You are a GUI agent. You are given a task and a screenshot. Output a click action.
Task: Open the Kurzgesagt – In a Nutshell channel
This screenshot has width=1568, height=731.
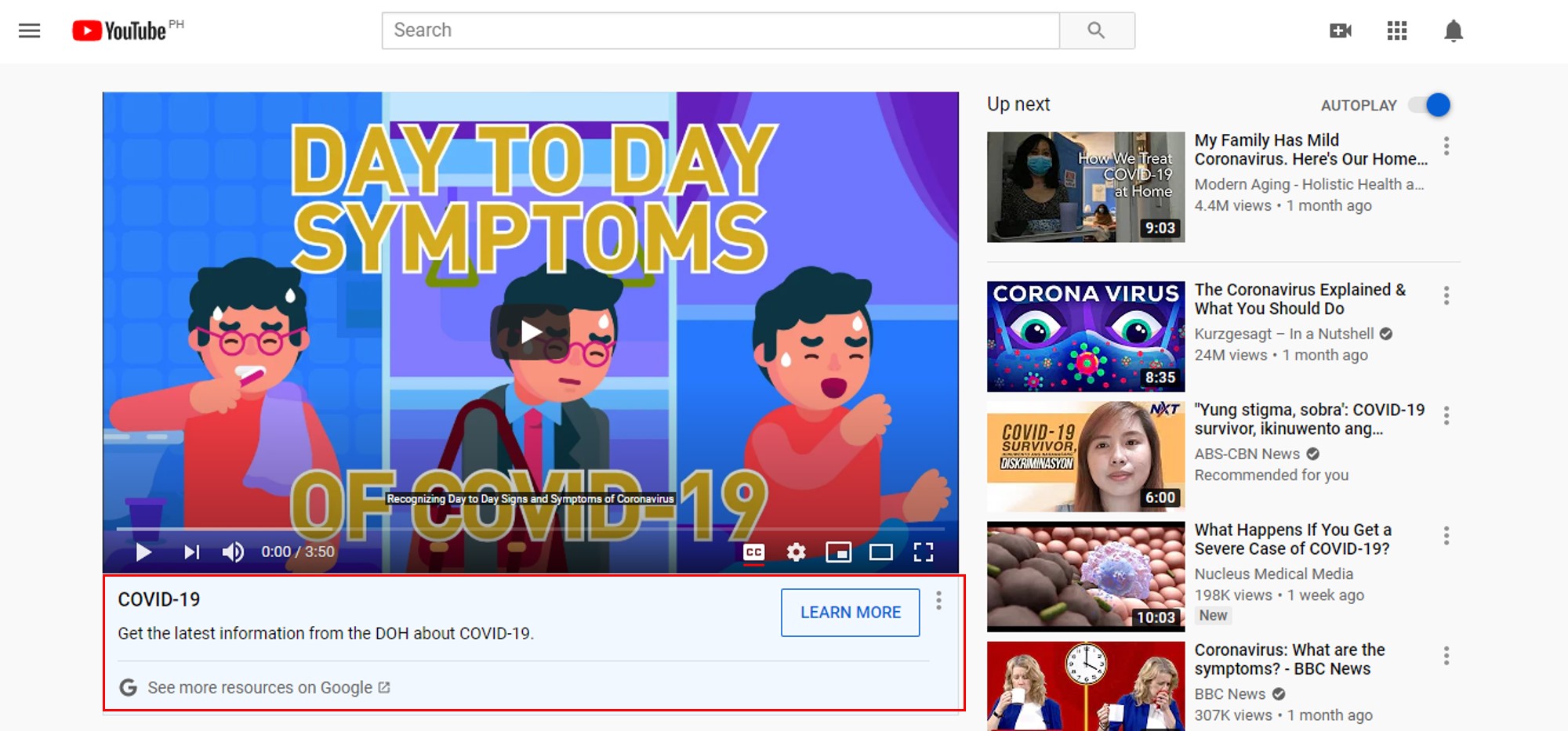point(1284,334)
